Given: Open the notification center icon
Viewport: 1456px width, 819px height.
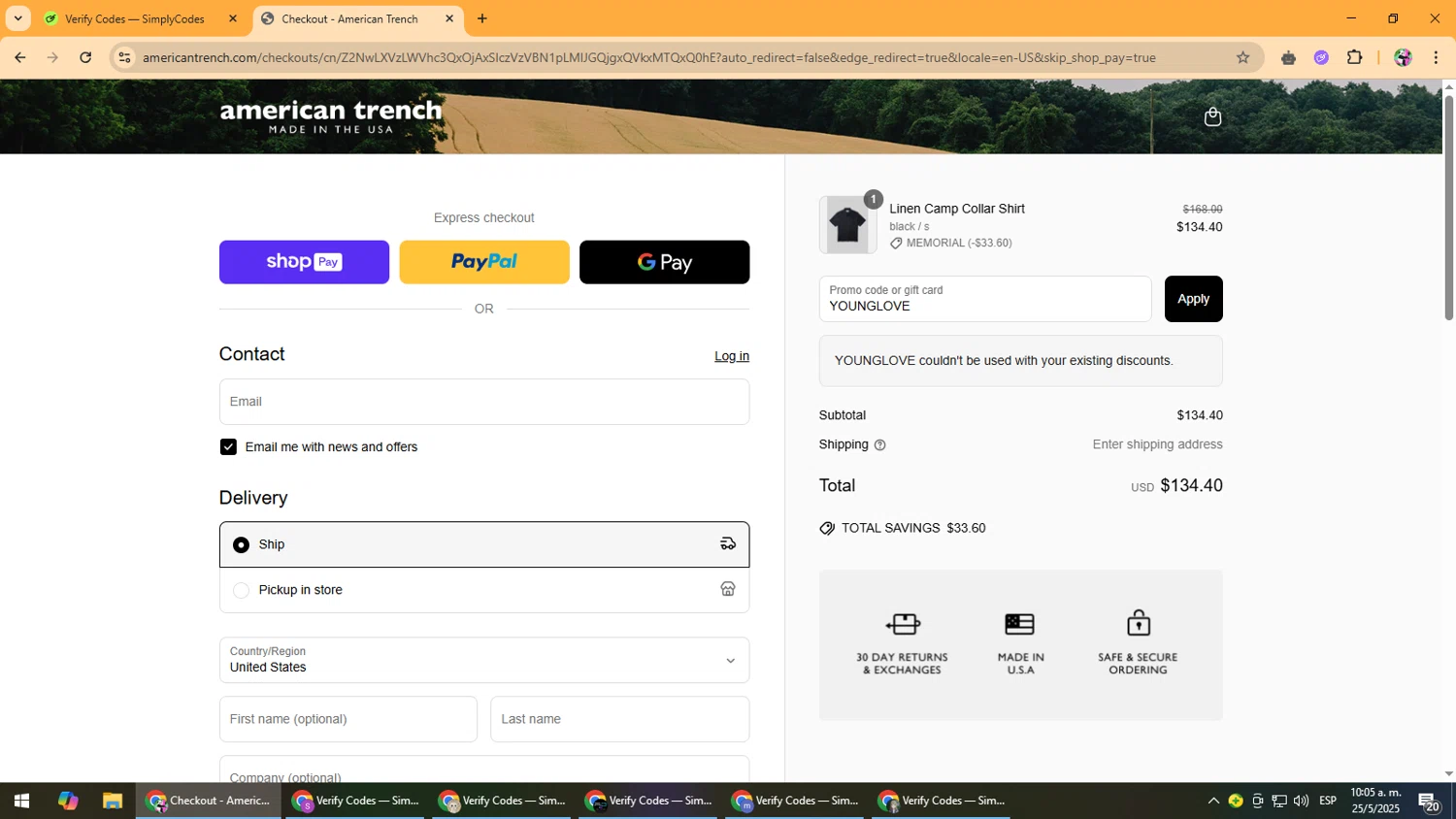Looking at the screenshot, I should coord(1429,802).
